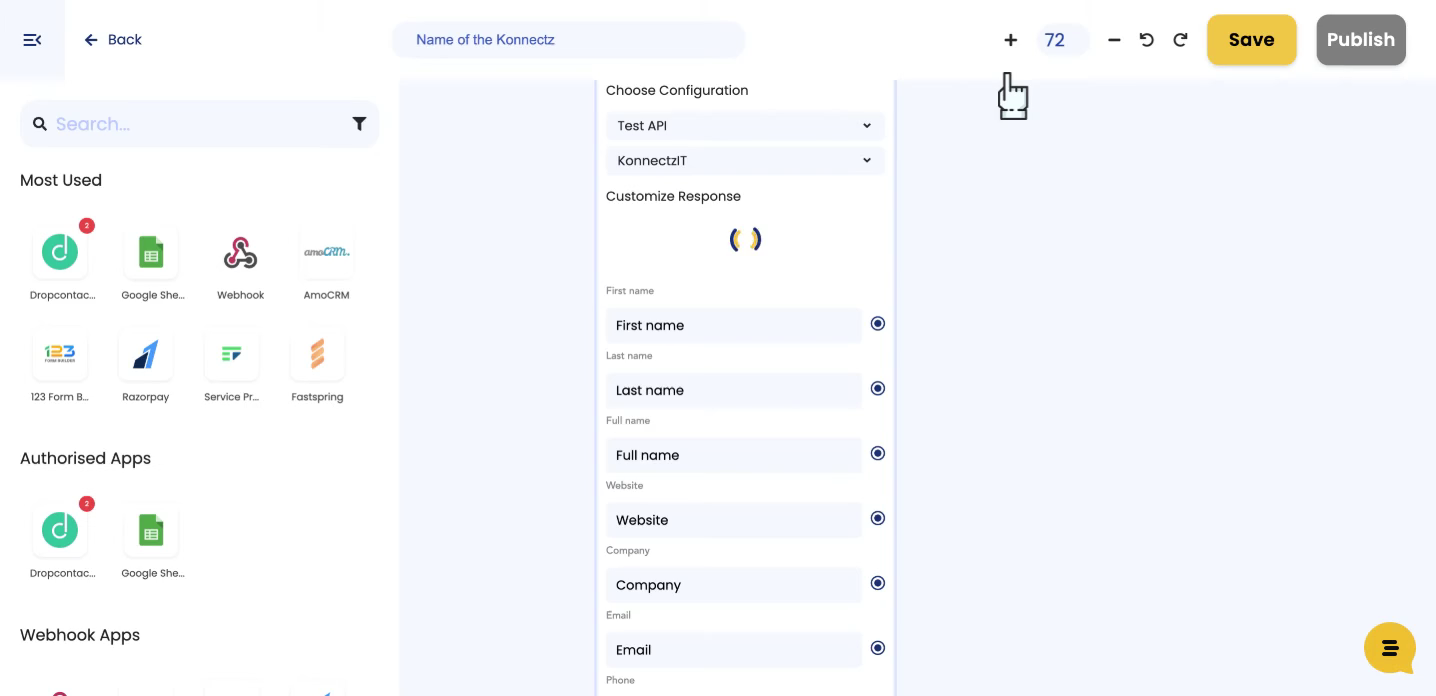The width and height of the screenshot is (1436, 696).
Task: Expand the Test API dropdown
Action: 745,126
